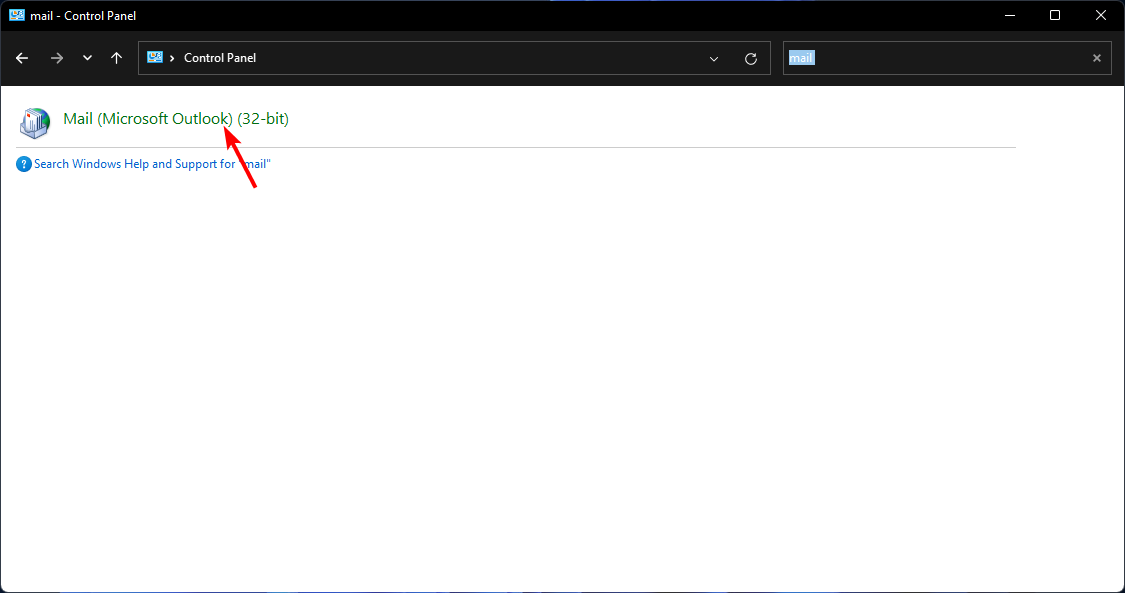
Task: Open address bar previous locations dropdown
Action: 714,59
